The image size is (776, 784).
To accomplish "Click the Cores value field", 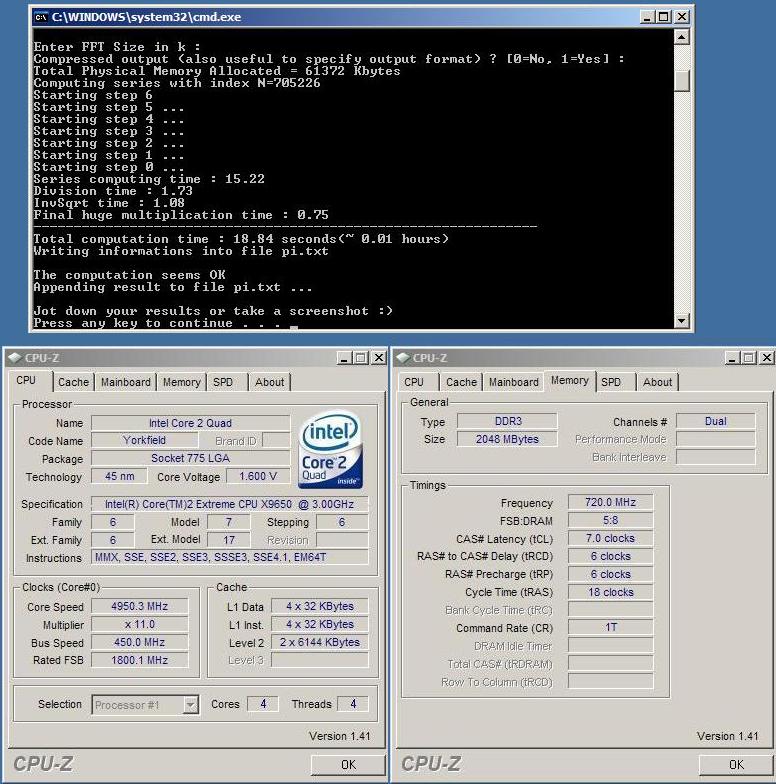I will pos(263,704).
